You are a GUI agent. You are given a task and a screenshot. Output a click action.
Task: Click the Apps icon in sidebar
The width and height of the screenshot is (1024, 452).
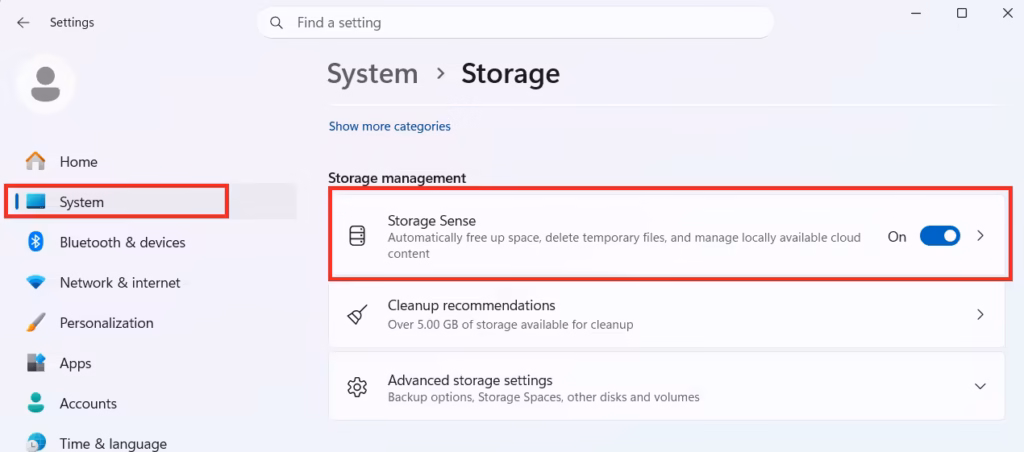coord(35,363)
